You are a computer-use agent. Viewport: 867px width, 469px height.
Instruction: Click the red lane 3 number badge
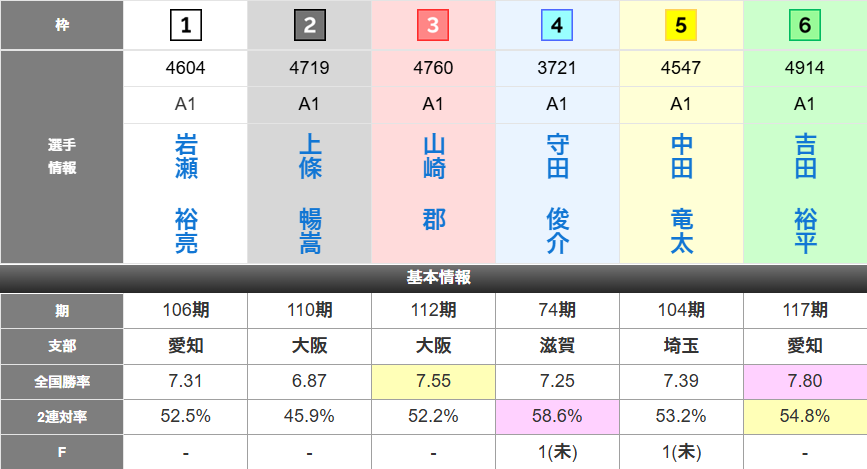[x=433, y=25]
